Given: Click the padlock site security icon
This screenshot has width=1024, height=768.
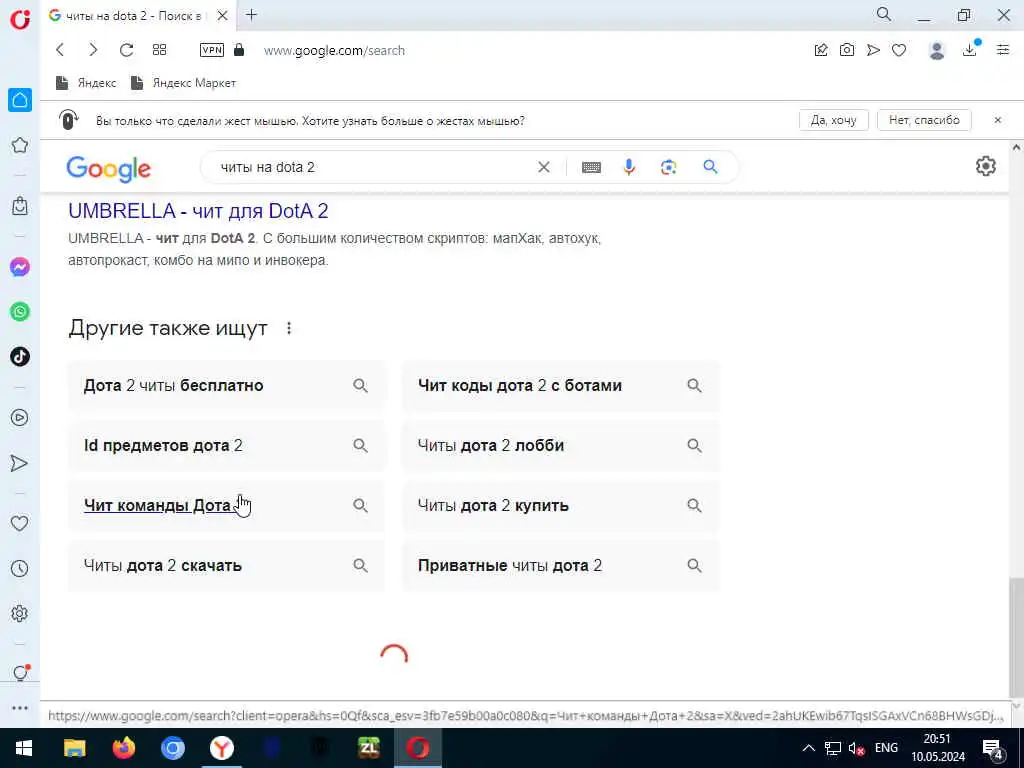Looking at the screenshot, I should tap(239, 50).
